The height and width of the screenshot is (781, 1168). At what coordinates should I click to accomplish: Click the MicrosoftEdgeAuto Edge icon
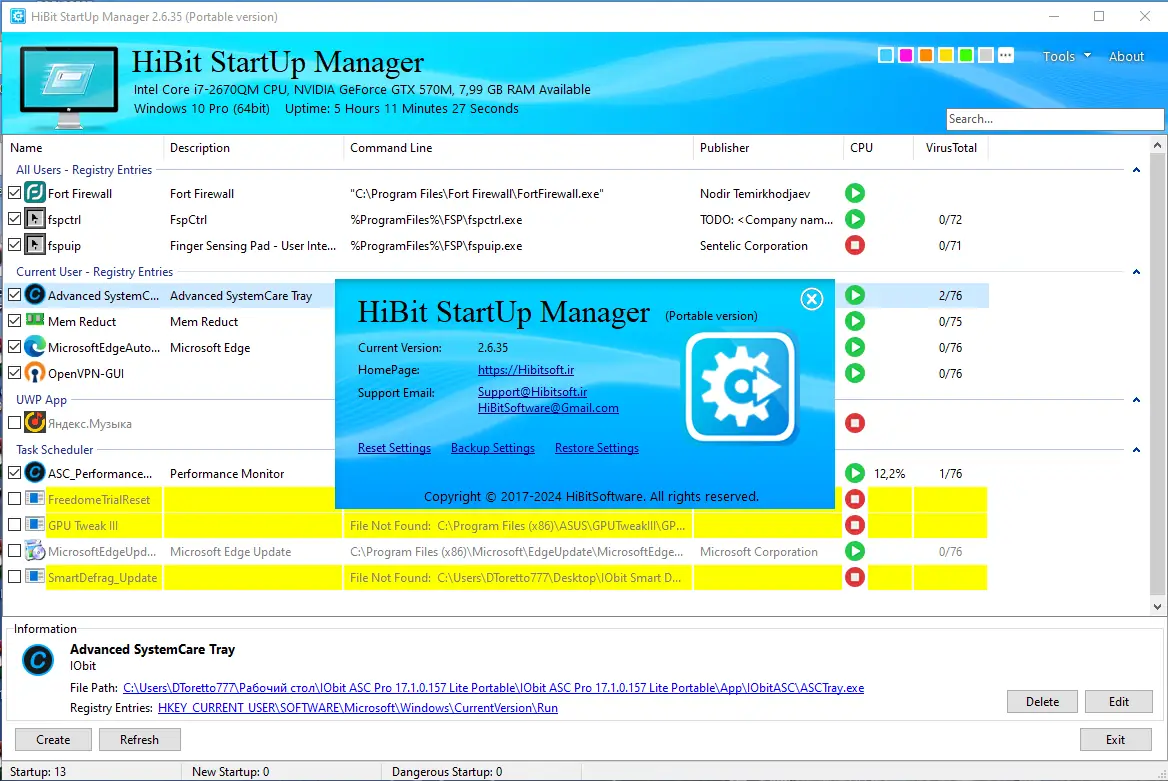(x=35, y=347)
